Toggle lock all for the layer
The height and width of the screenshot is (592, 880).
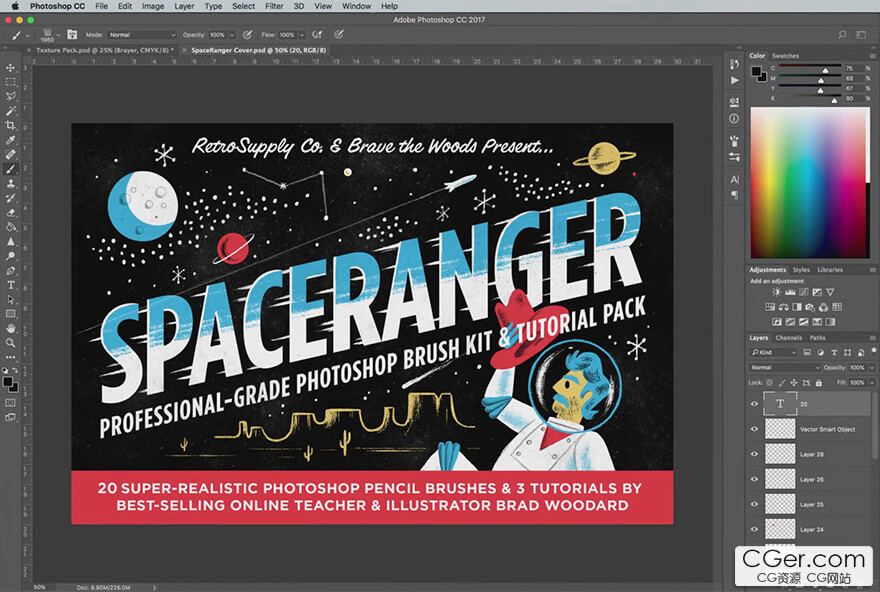819,383
